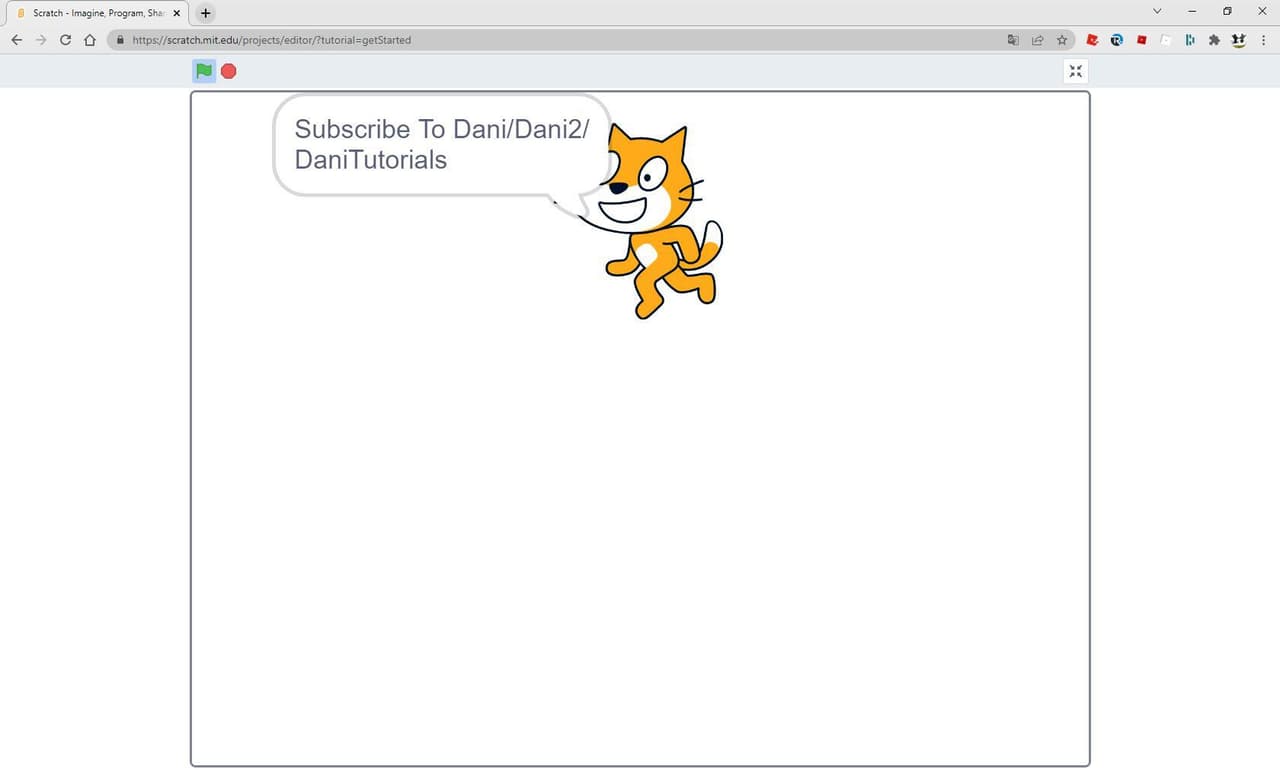This screenshot has width=1280, height=770.
Task: Open the blue circular R extension
Action: tap(1117, 40)
